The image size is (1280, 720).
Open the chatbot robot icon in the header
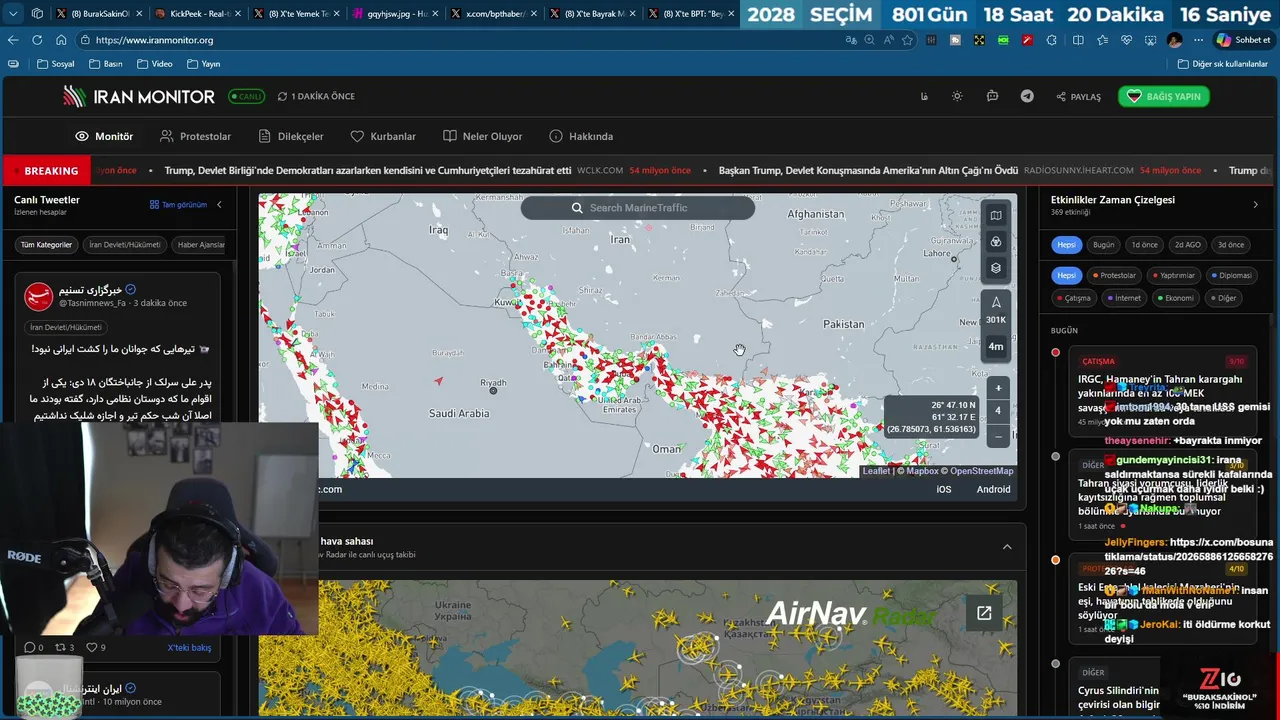coord(992,96)
